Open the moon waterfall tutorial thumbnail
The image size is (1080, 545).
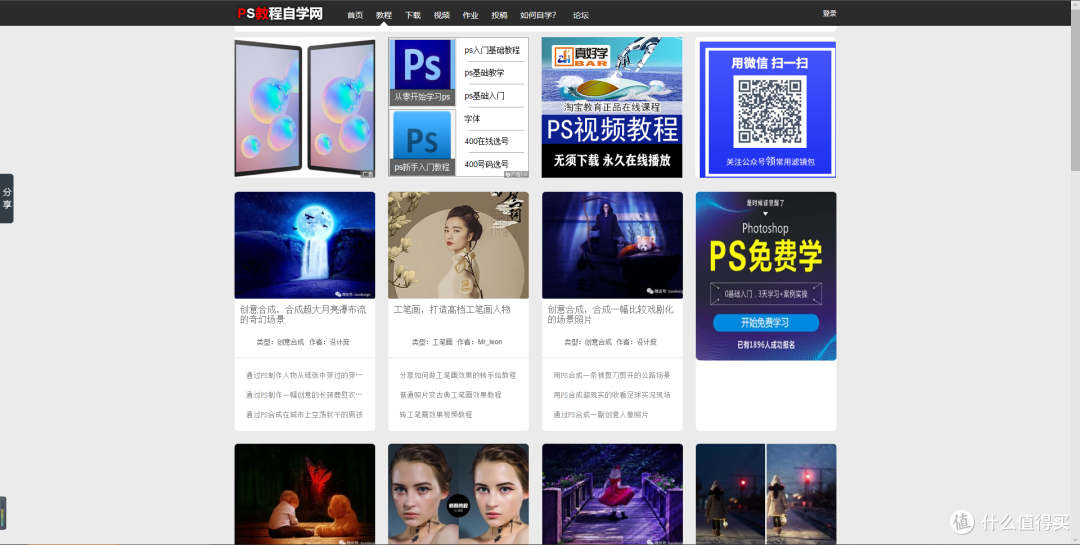pos(304,245)
